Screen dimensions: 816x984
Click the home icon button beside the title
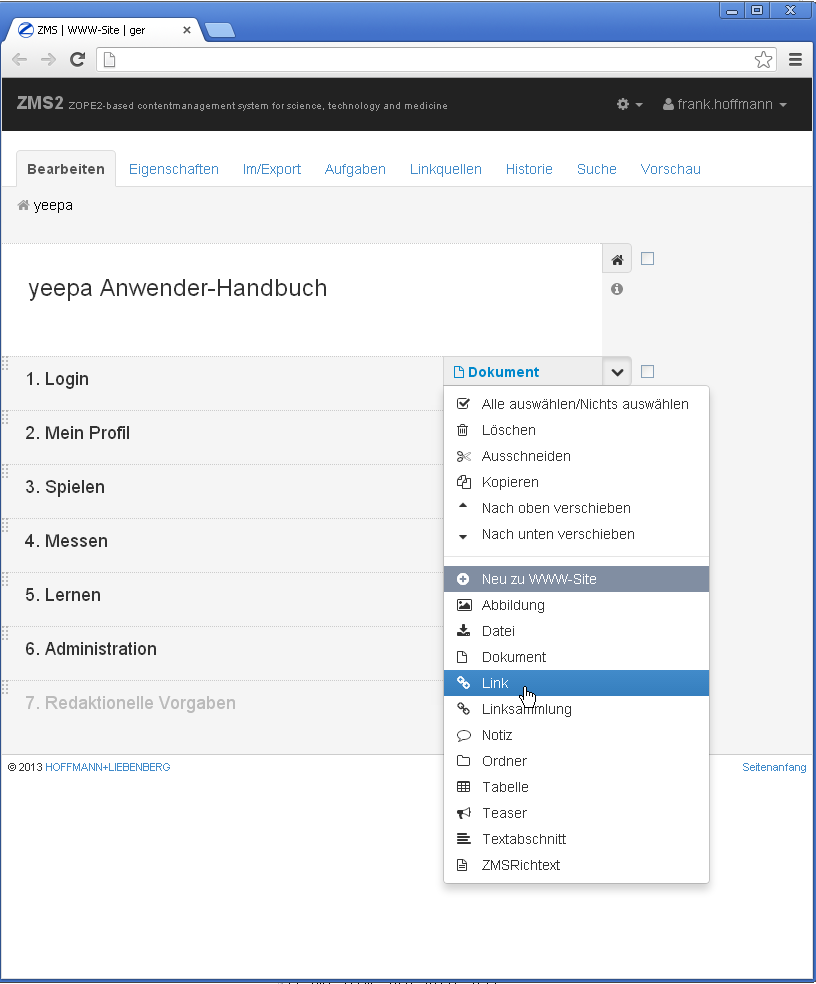(617, 260)
